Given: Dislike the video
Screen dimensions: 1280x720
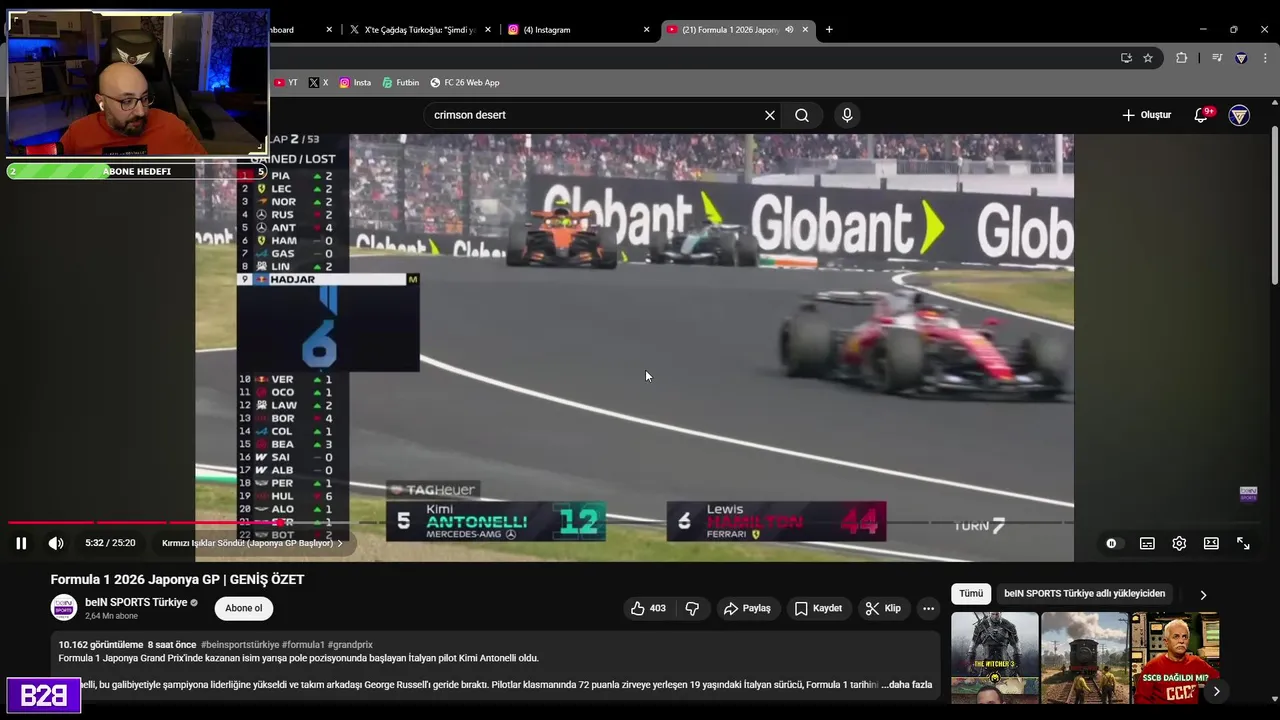Looking at the screenshot, I should point(692,608).
